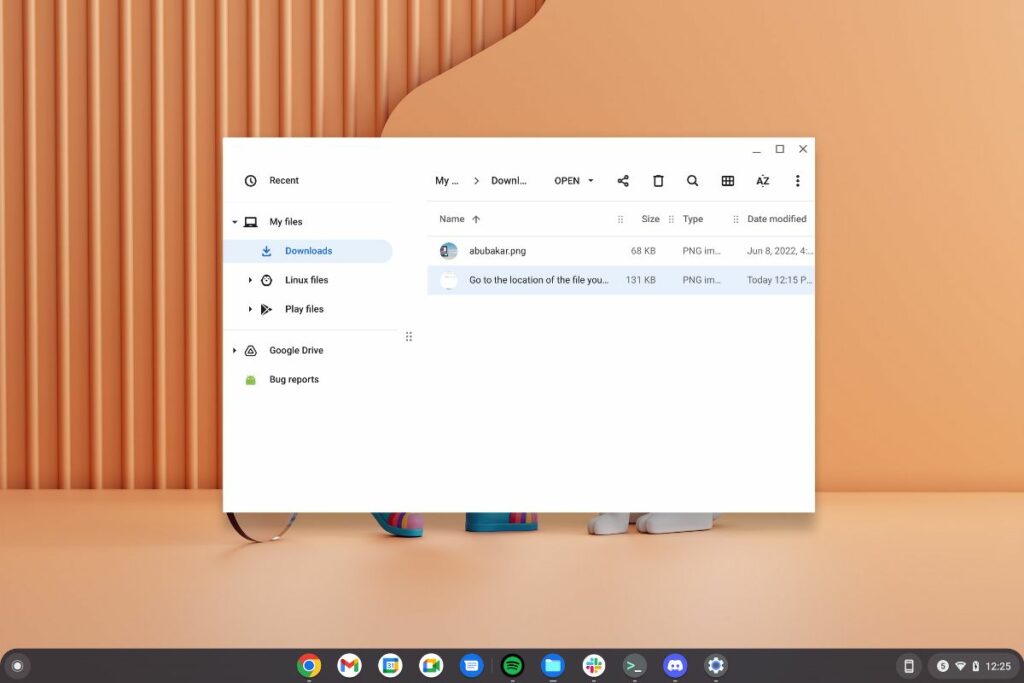Image resolution: width=1024 pixels, height=683 pixels.
Task: Open the OPEN dropdown menu
Action: click(574, 181)
